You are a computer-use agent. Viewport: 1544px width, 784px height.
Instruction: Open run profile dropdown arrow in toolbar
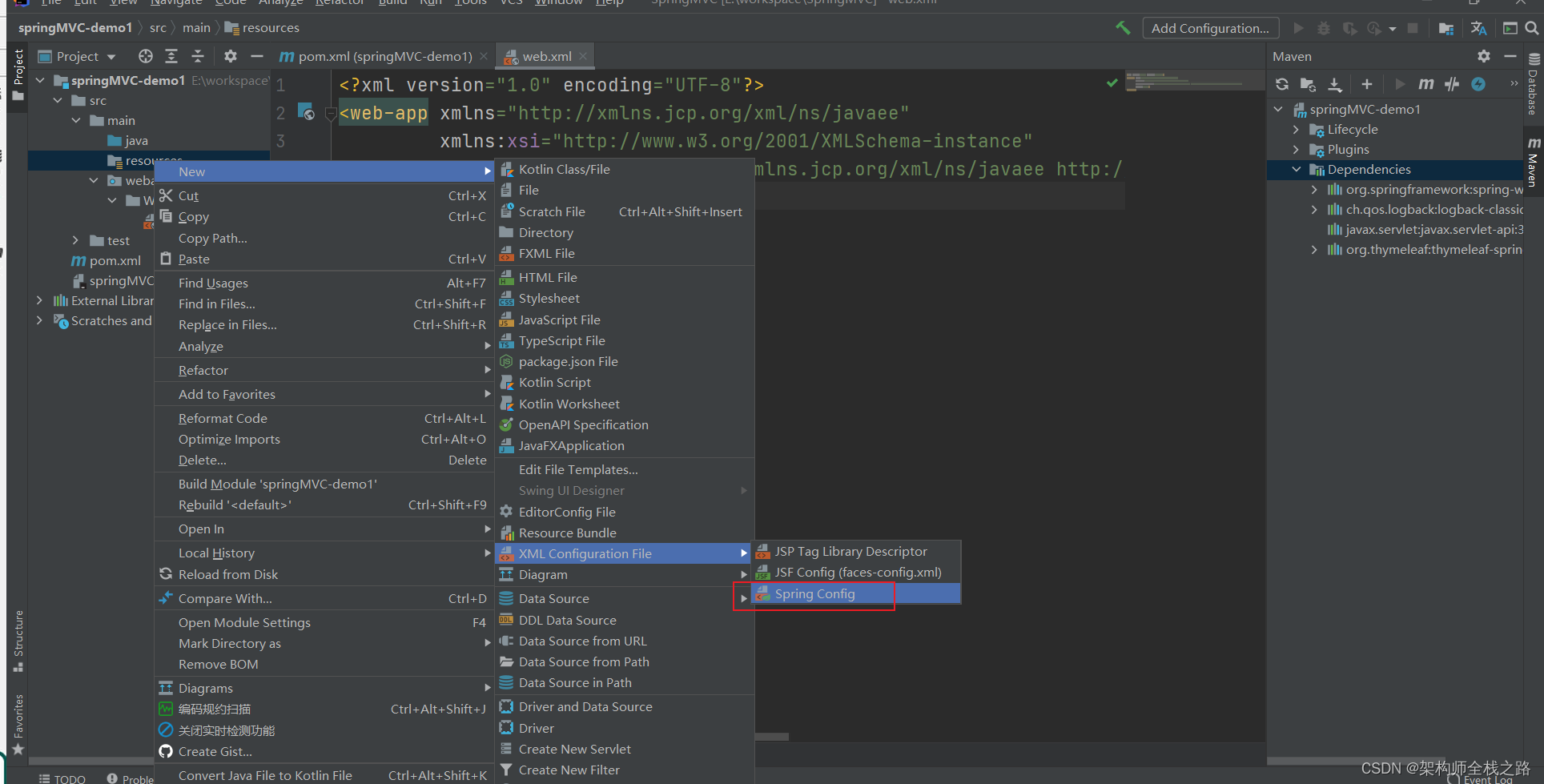(1393, 29)
